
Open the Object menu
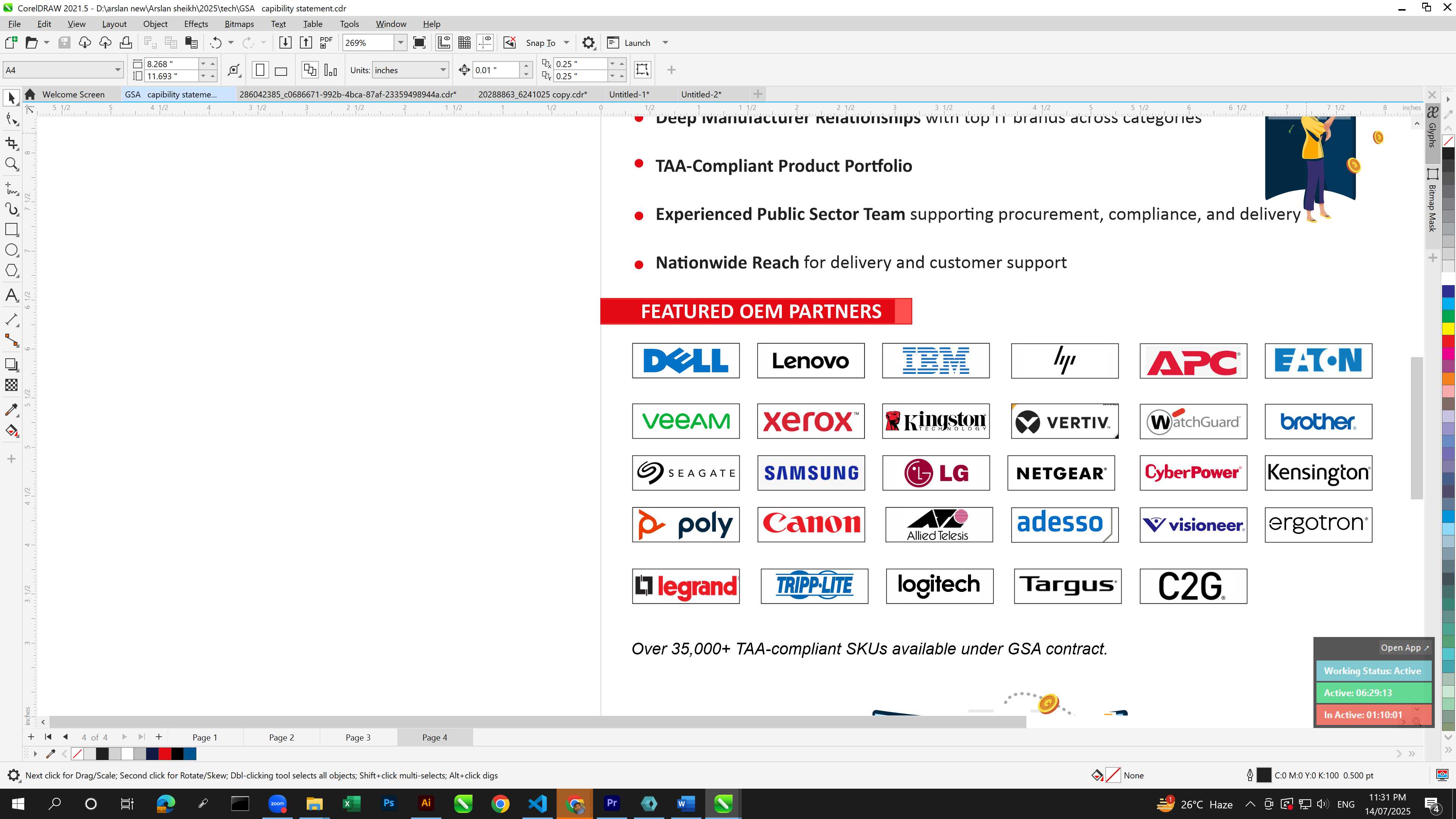pos(155,24)
